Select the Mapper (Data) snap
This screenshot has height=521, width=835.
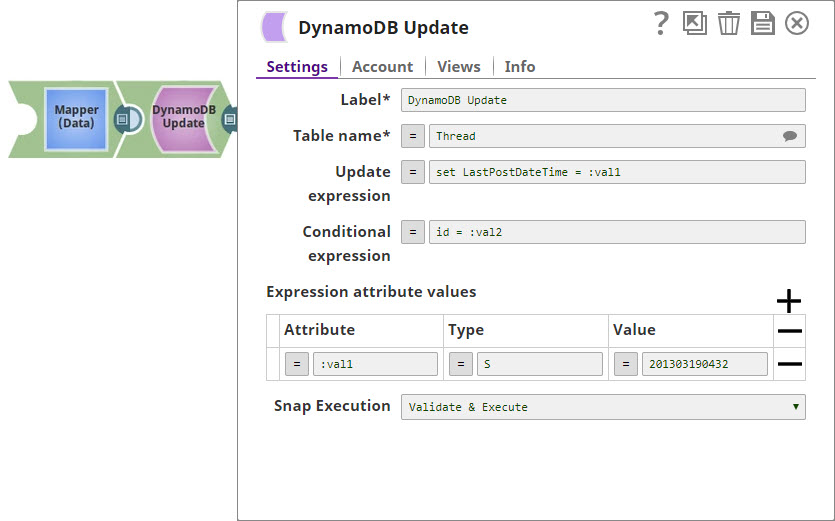point(76,119)
